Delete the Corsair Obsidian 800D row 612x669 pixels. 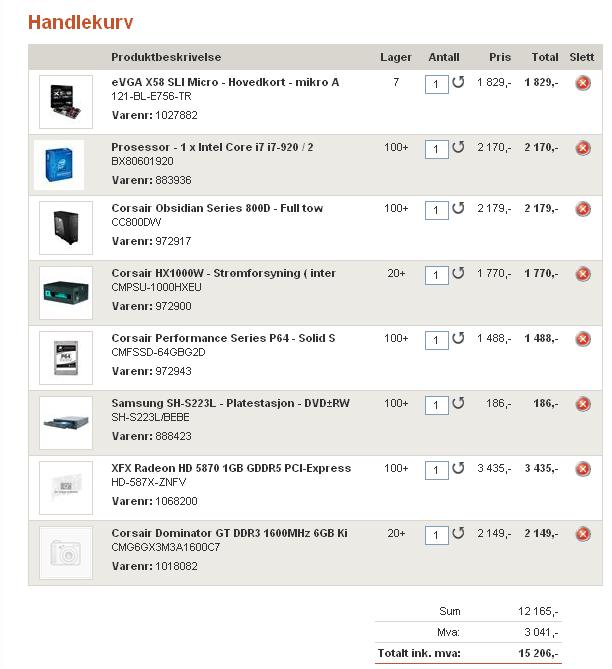(583, 209)
